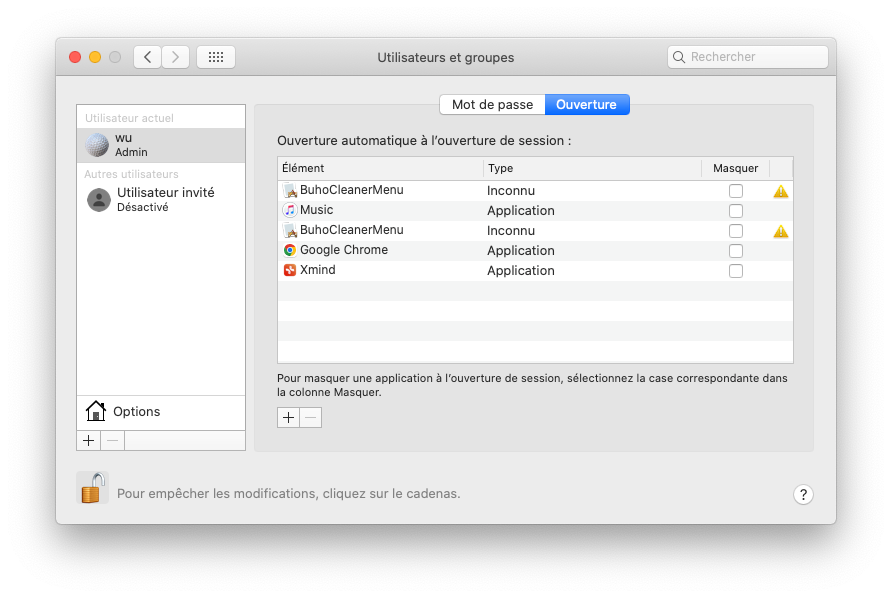Image resolution: width=892 pixels, height=598 pixels.
Task: Click Application type cell for Google Chrome
Action: pyautogui.click(x=521, y=251)
